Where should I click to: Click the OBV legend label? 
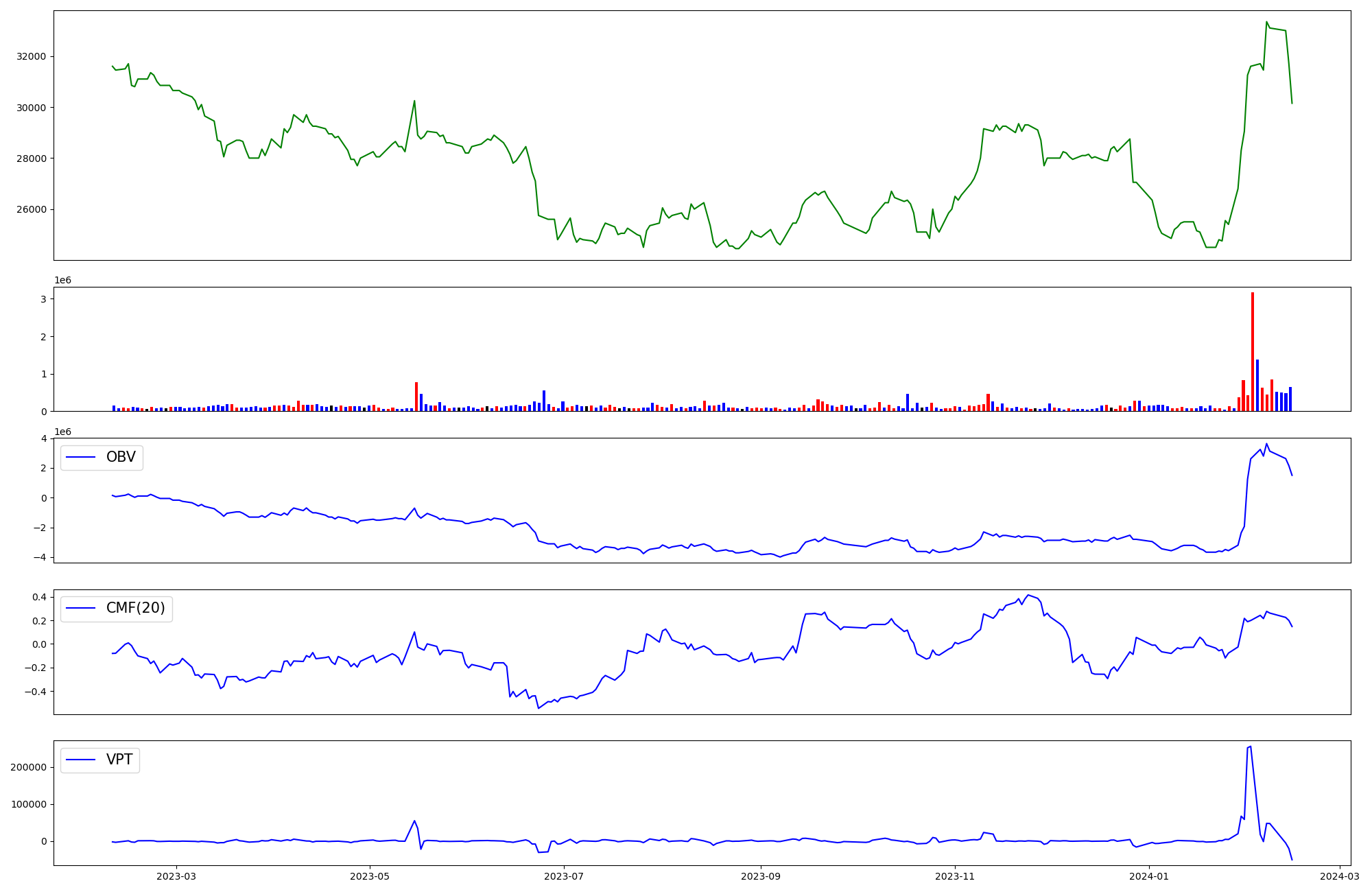121,457
